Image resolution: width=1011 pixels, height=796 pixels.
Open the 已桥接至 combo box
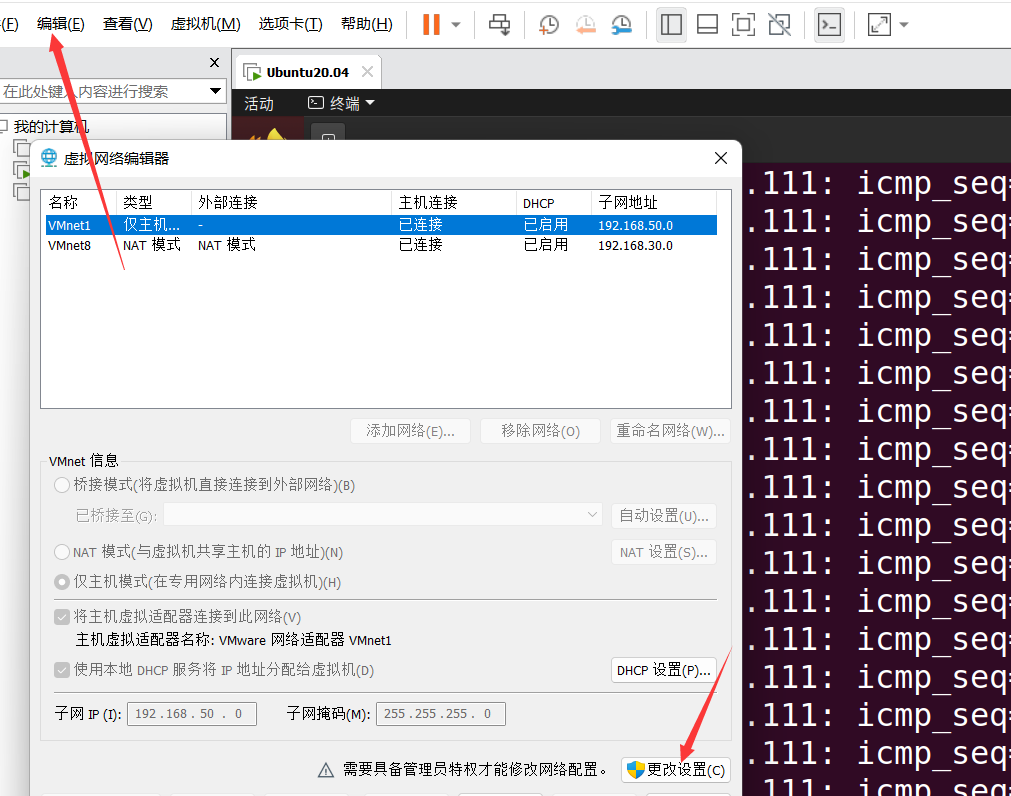[383, 516]
